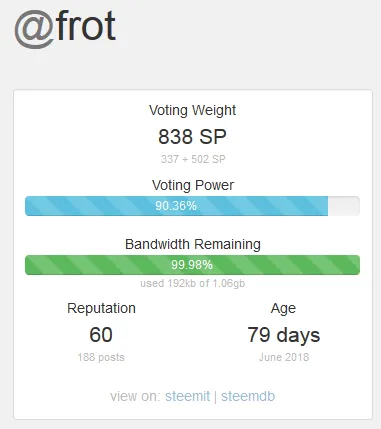Select the 99.98% bandwidth percentage text

[x=192, y=265]
